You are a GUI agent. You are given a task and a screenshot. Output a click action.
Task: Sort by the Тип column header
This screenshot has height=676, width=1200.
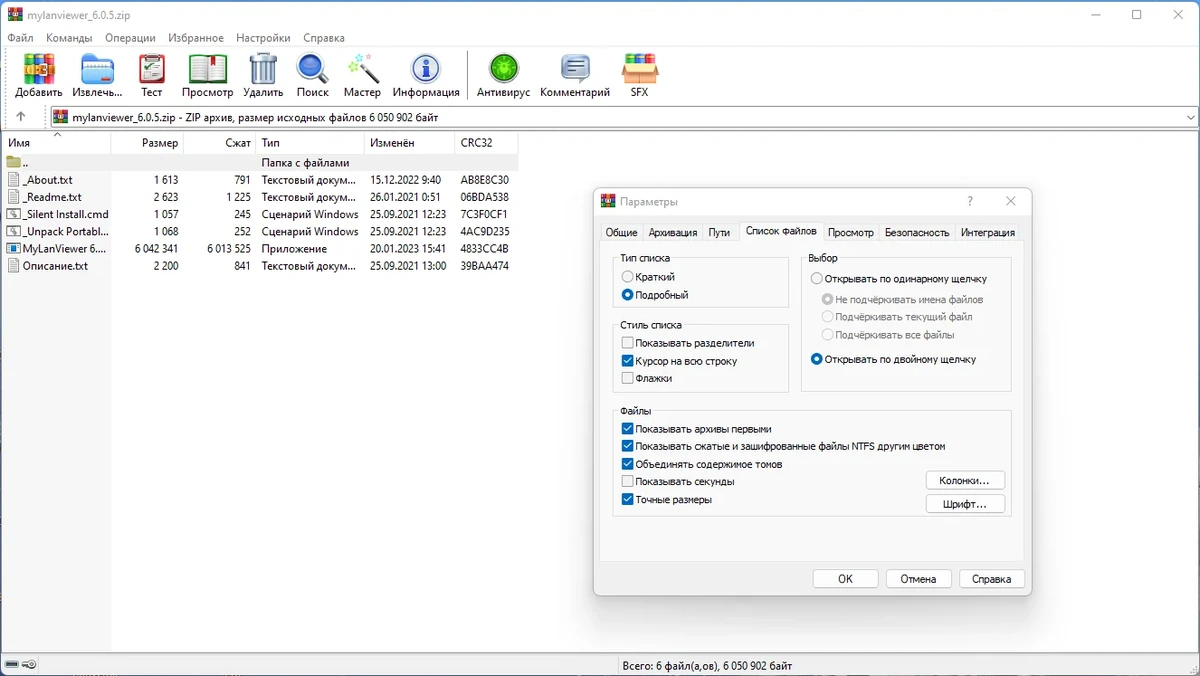311,143
